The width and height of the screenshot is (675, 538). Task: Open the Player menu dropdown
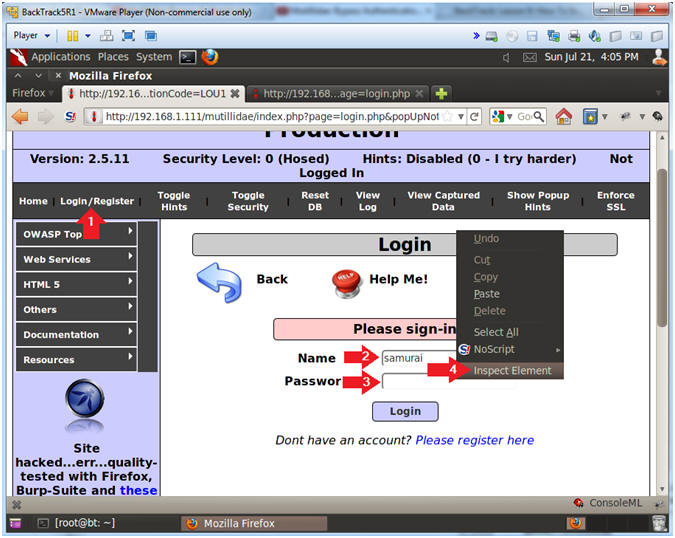tap(31, 35)
